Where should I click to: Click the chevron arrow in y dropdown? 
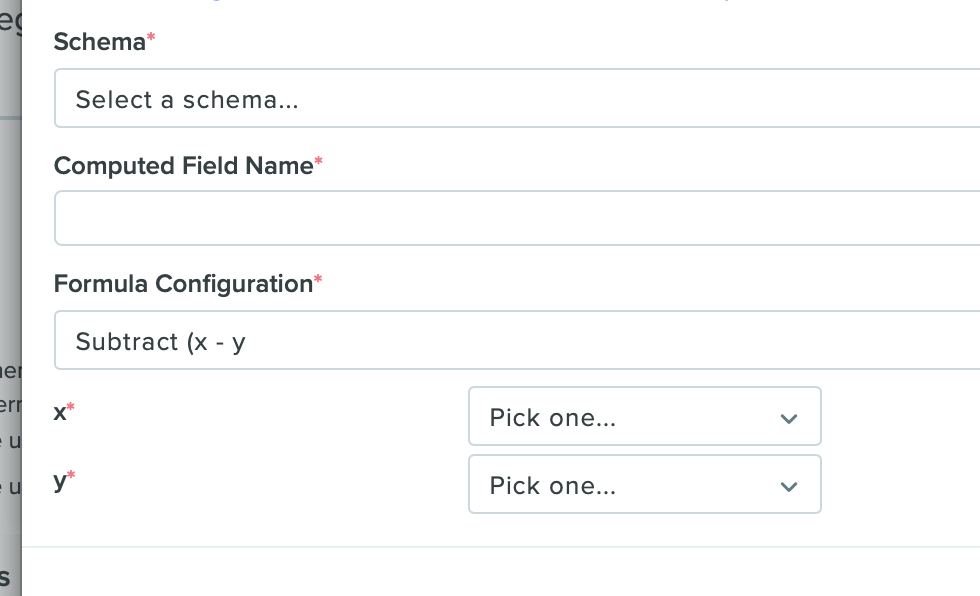tap(789, 486)
